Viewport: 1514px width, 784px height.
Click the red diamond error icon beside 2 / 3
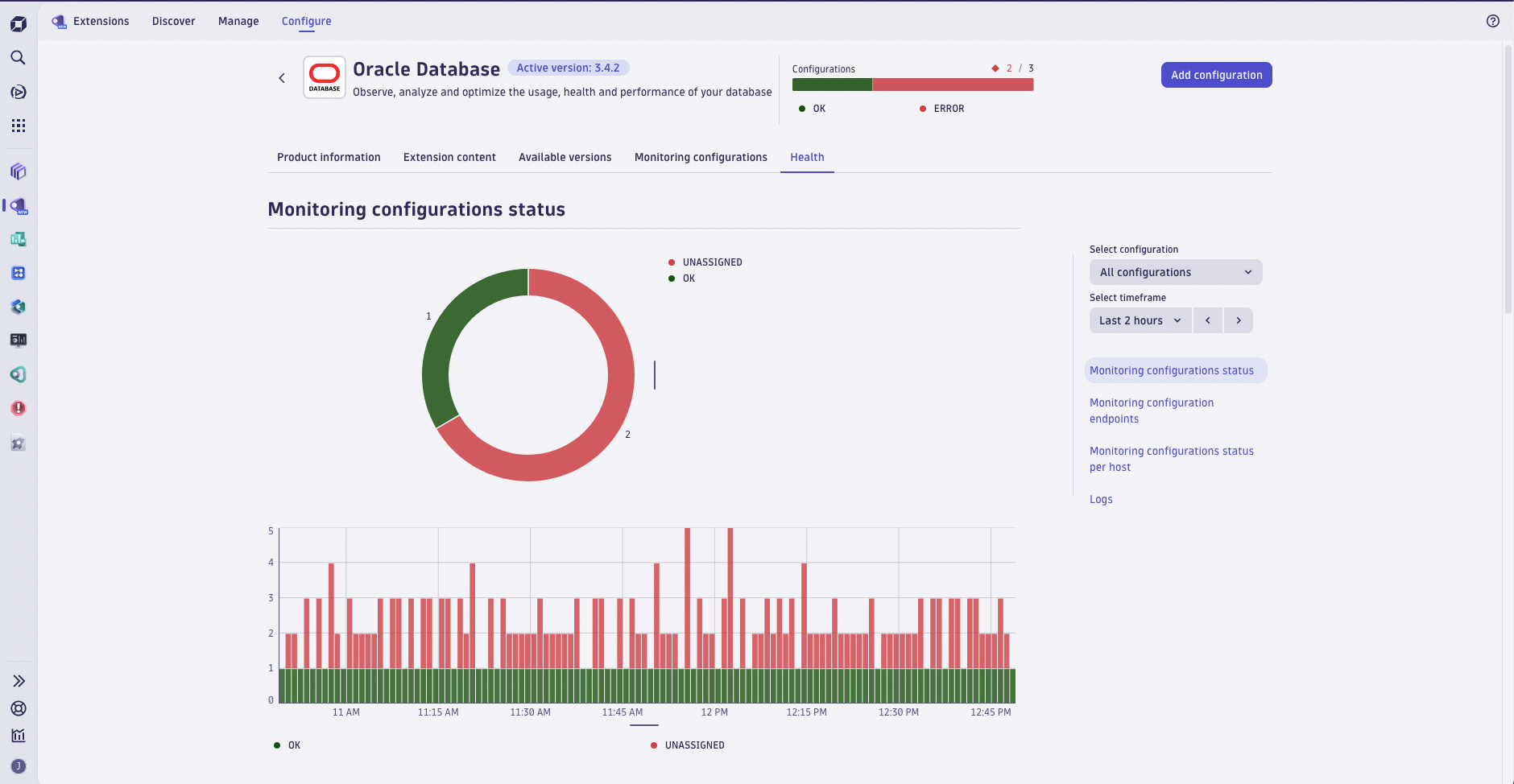tap(995, 68)
